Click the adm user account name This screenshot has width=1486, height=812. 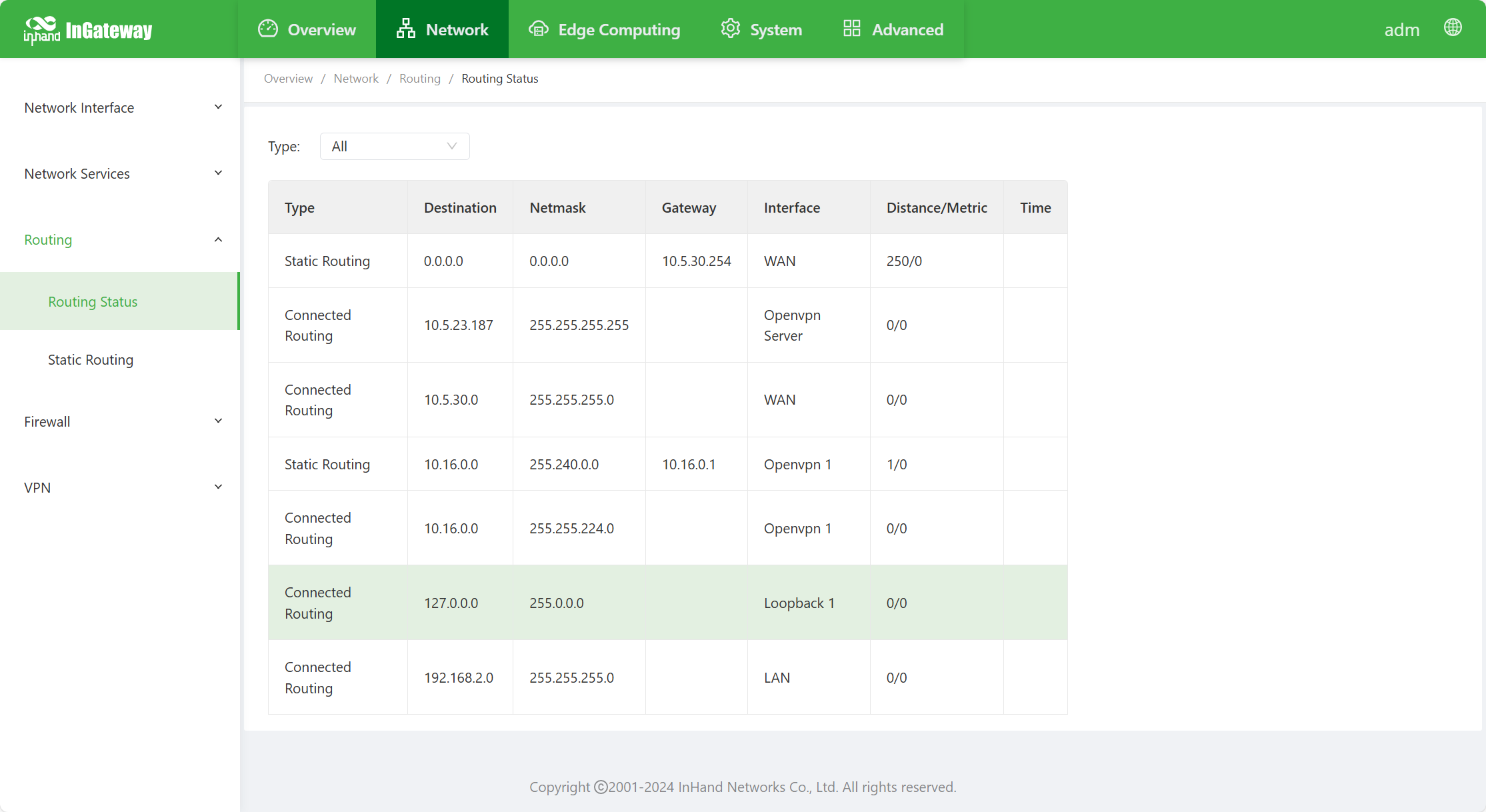(1401, 30)
